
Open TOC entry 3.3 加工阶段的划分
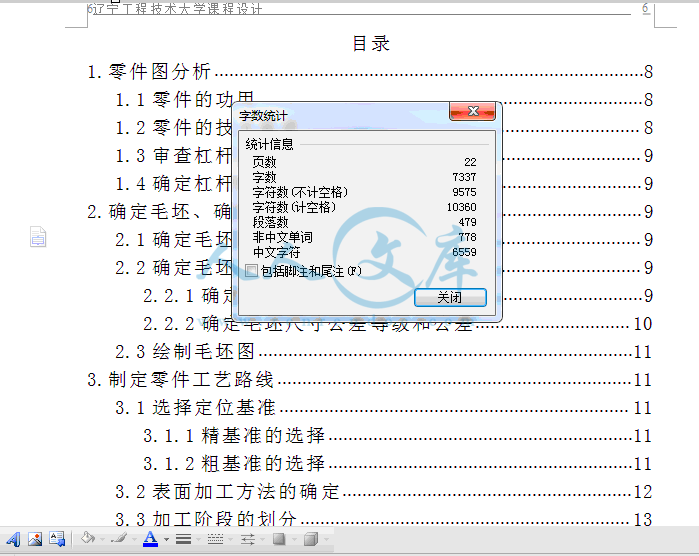pos(383,519)
